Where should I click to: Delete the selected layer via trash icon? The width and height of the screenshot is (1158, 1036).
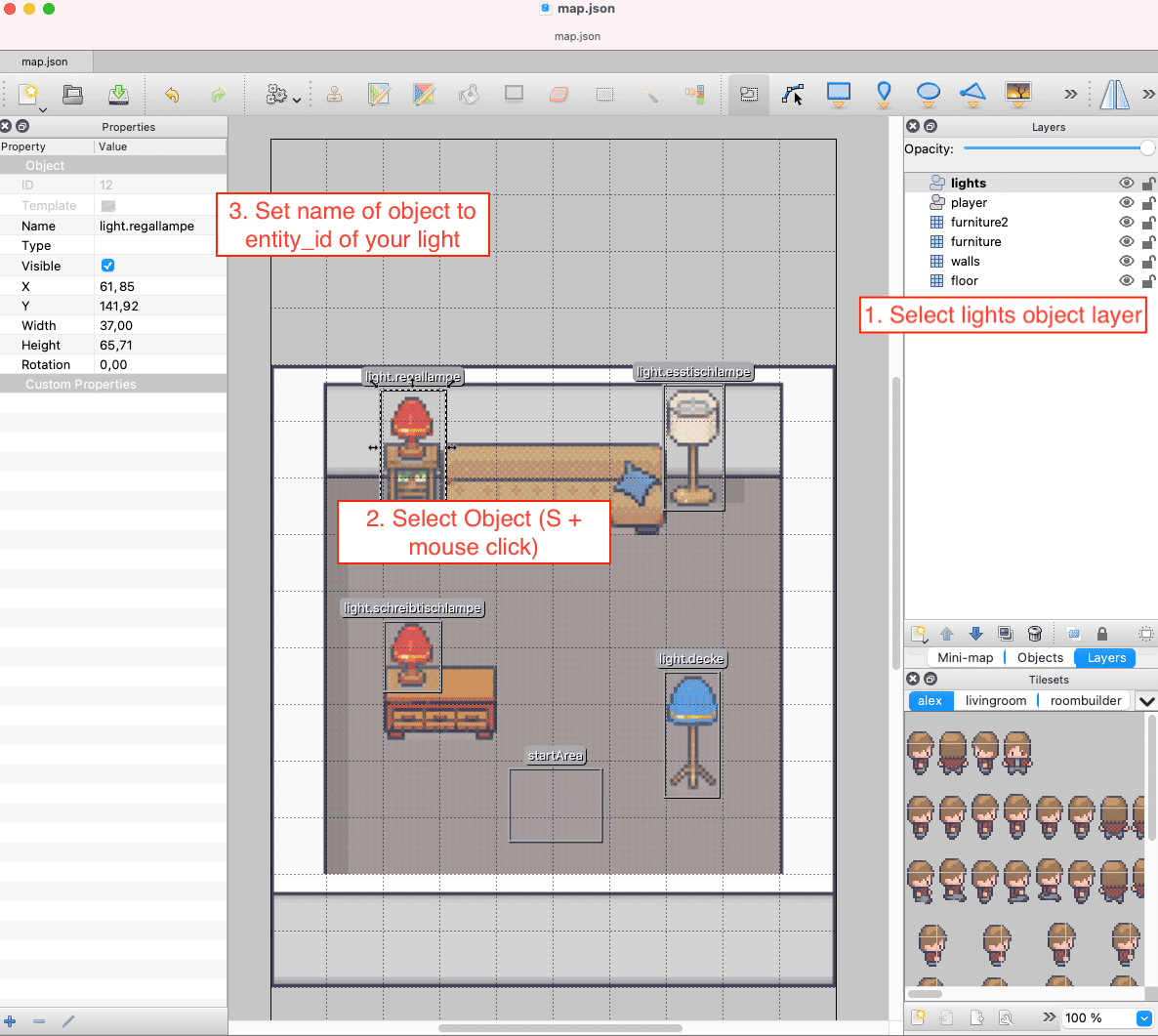click(1035, 633)
